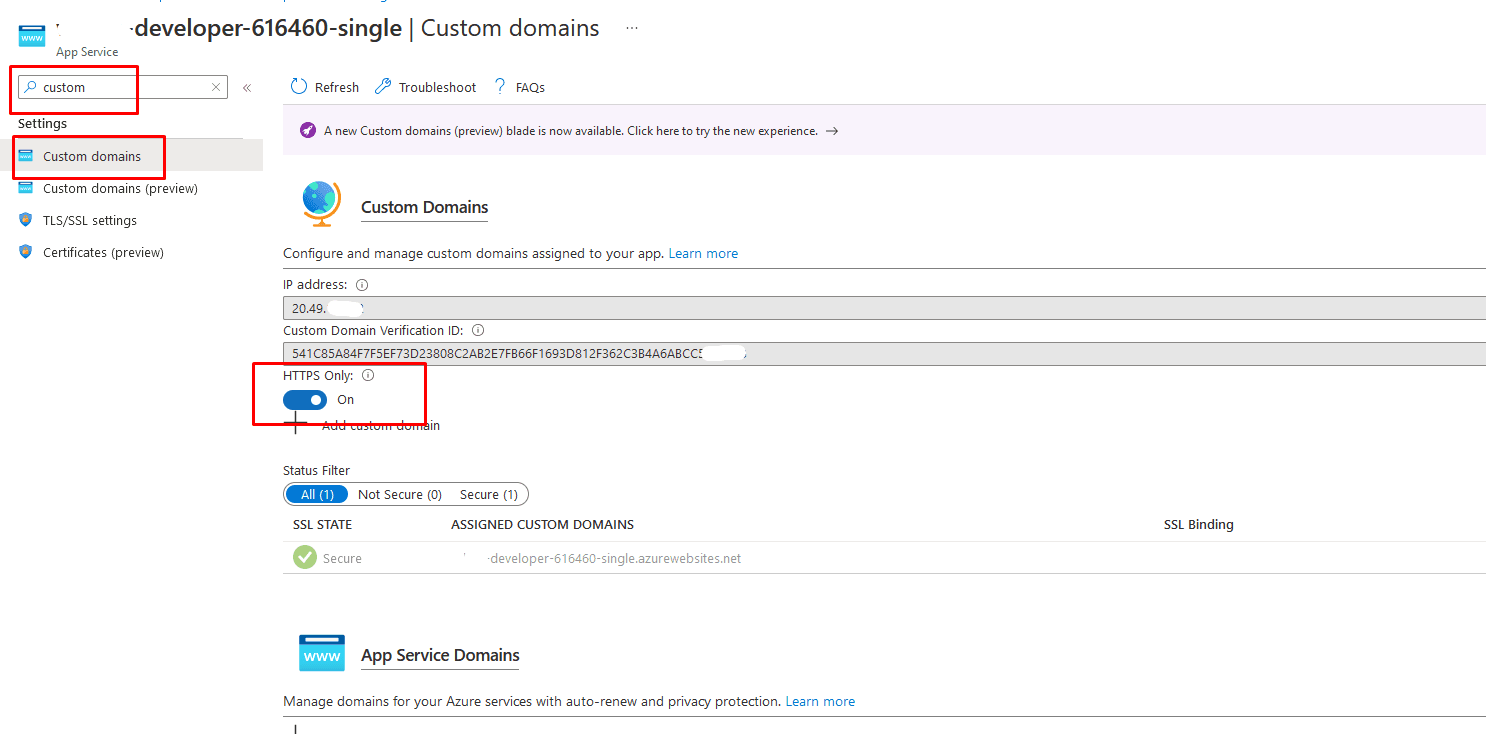Click info icon next to HTTPS Only
The width and height of the screenshot is (1486, 734).
click(x=368, y=376)
